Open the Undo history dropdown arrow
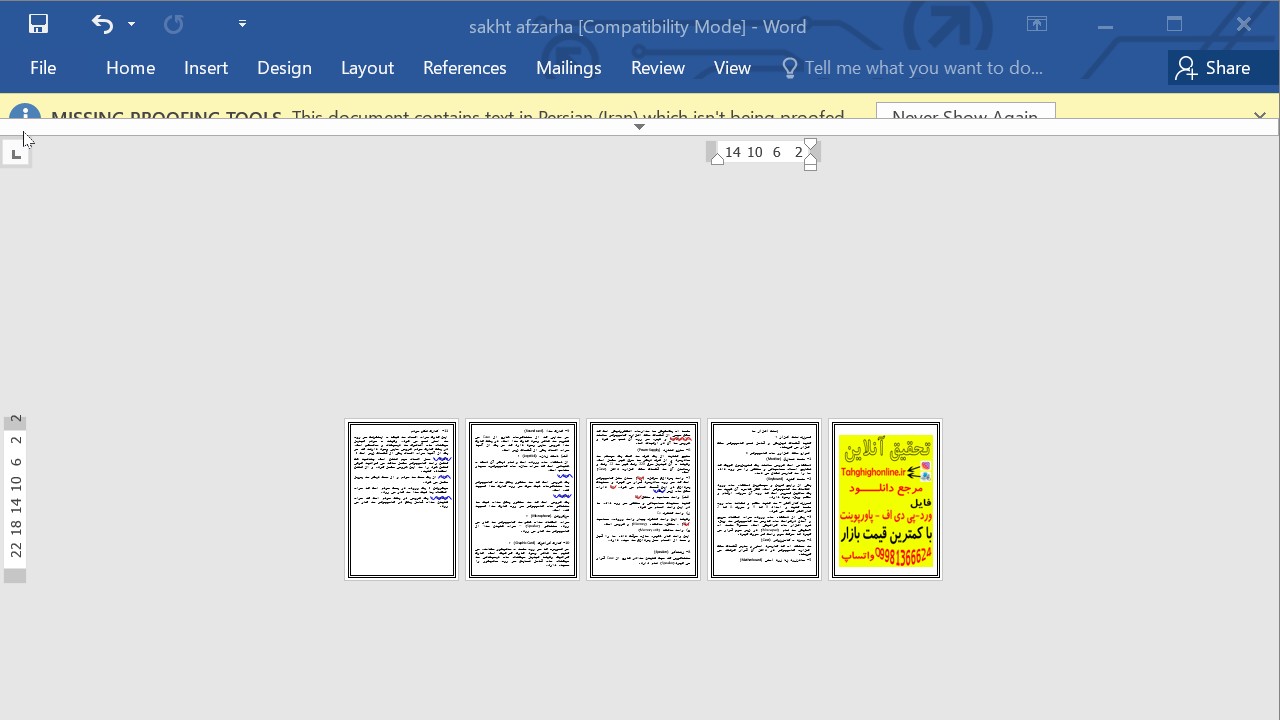The height and width of the screenshot is (720, 1280). coord(131,24)
